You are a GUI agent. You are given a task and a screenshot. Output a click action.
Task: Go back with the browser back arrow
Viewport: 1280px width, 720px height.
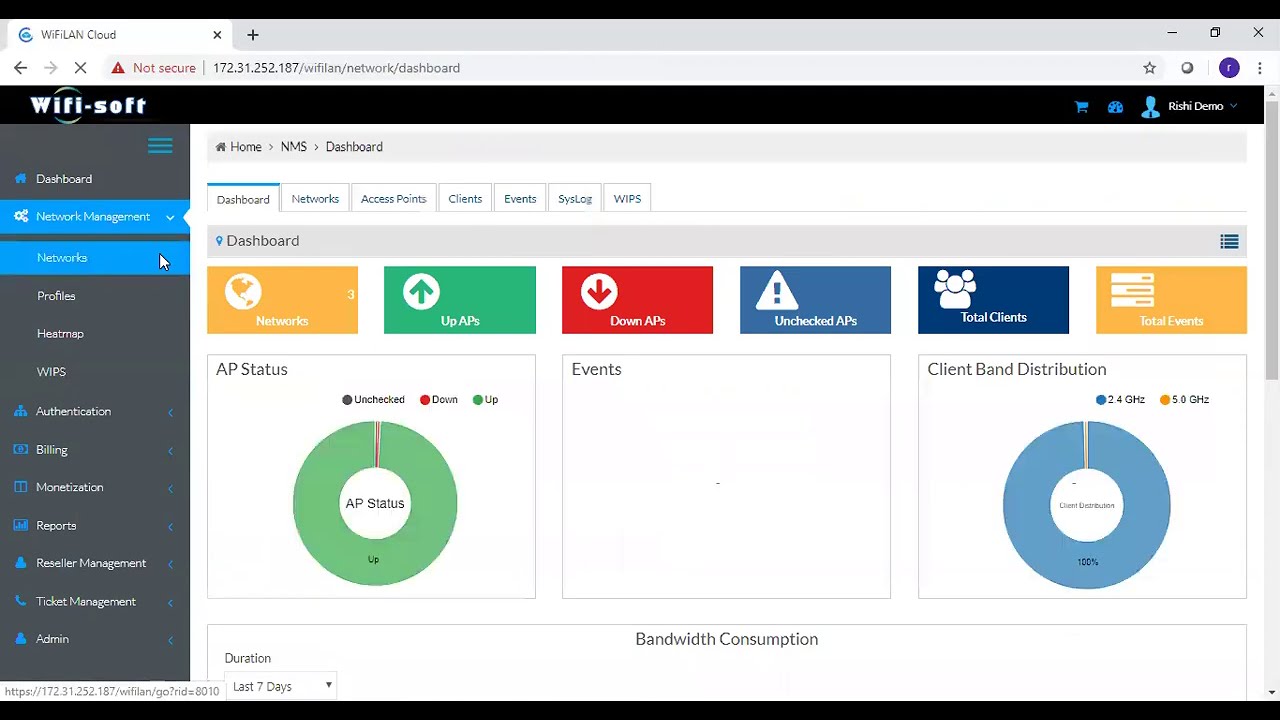pyautogui.click(x=21, y=68)
